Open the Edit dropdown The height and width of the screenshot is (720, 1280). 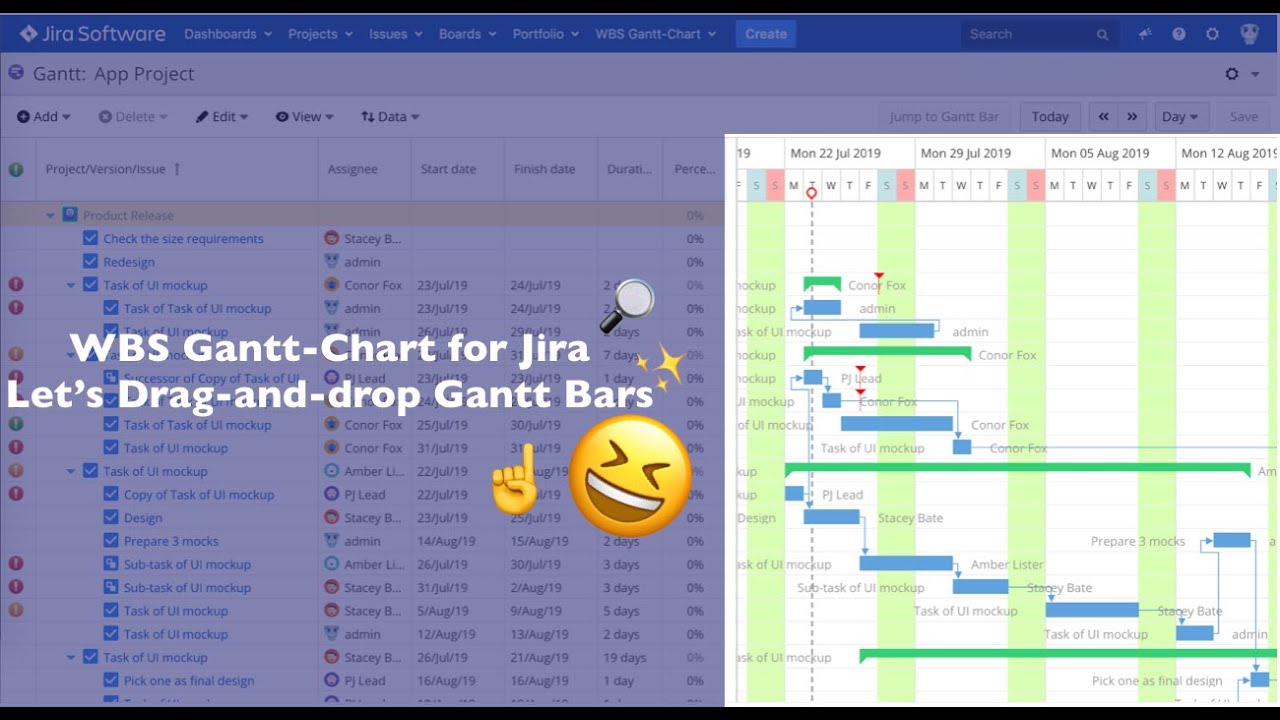point(222,116)
